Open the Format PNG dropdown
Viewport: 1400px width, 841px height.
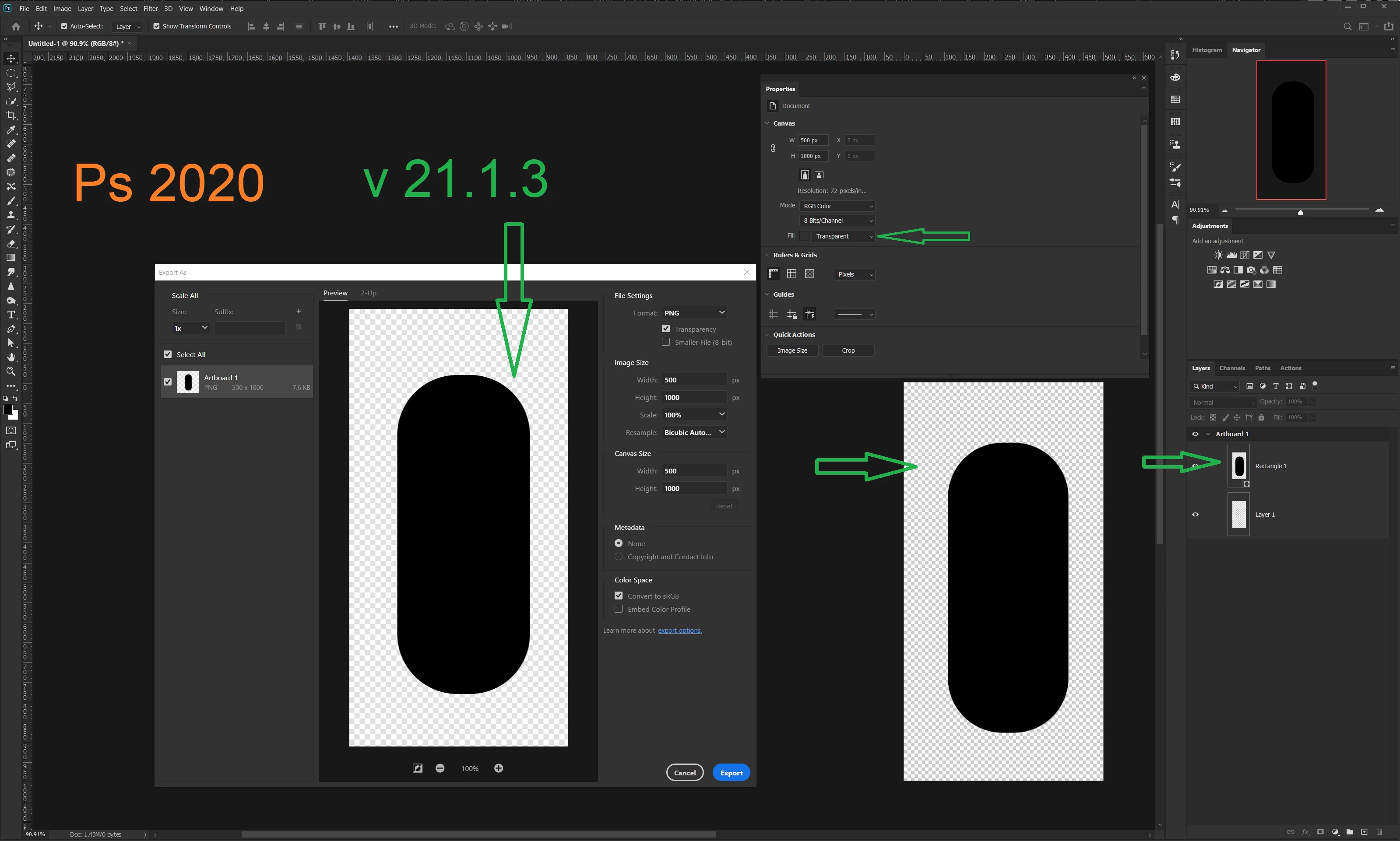[694, 313]
